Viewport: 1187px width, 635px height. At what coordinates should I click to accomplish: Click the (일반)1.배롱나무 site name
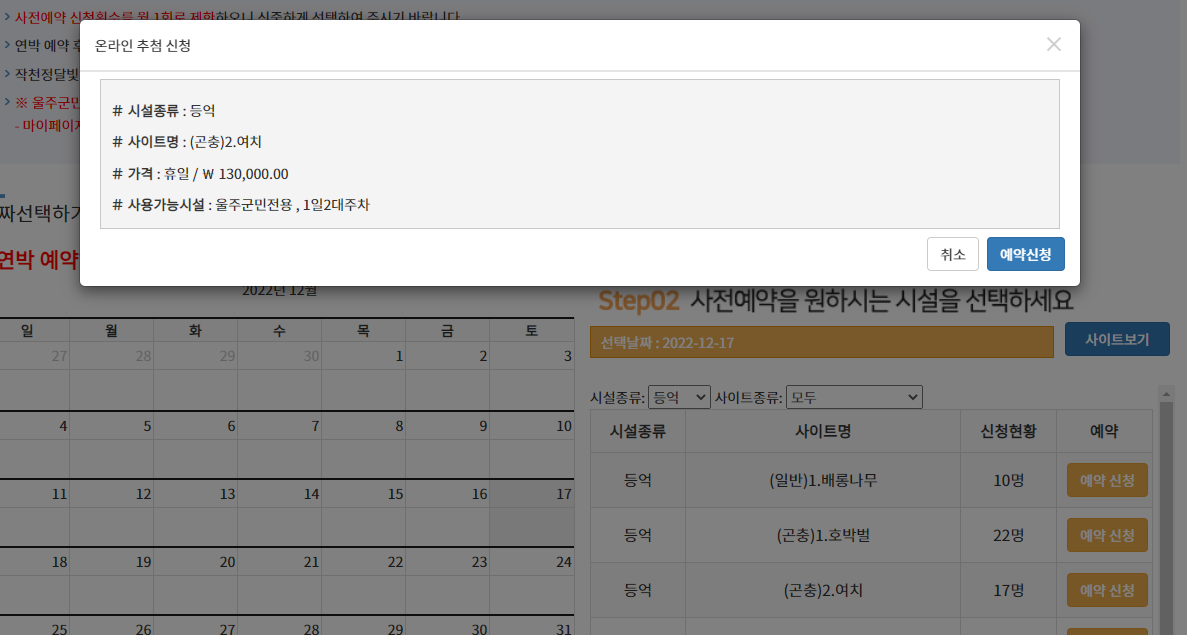(x=823, y=481)
